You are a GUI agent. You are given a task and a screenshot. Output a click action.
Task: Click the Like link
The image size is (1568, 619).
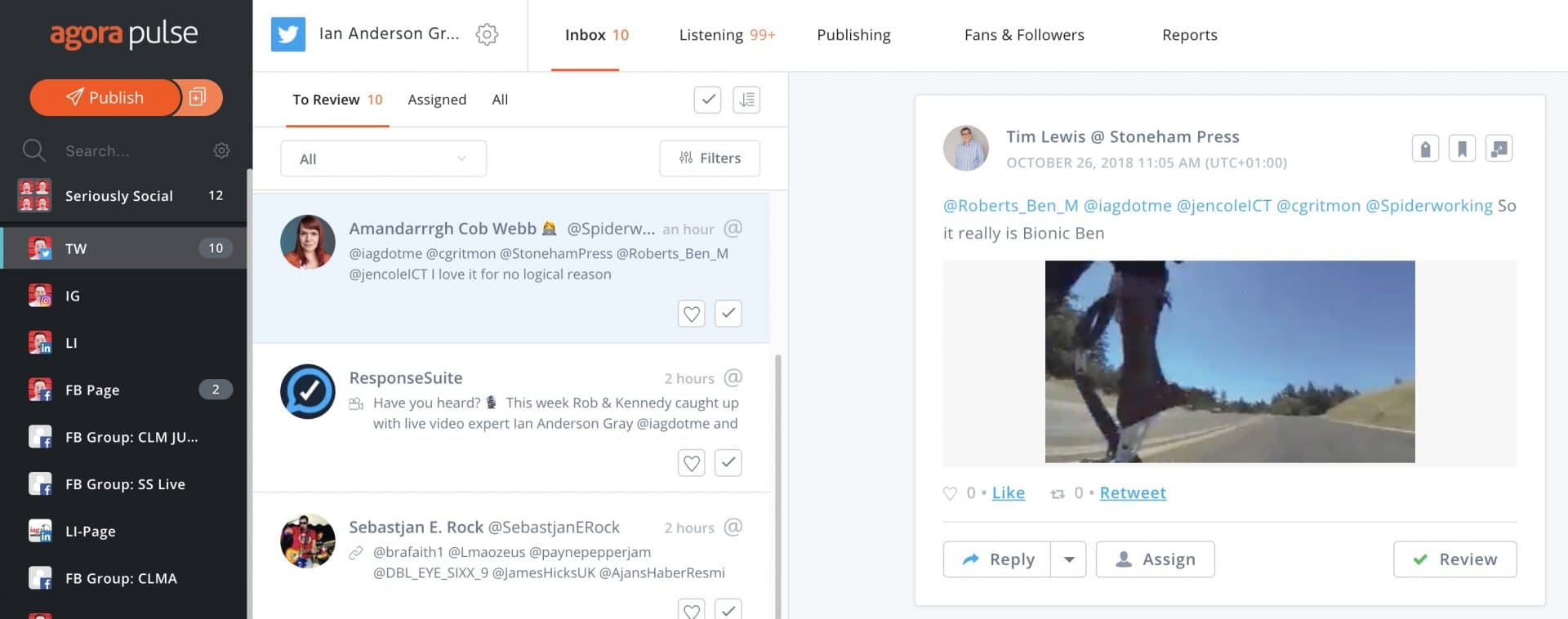pyautogui.click(x=1008, y=493)
